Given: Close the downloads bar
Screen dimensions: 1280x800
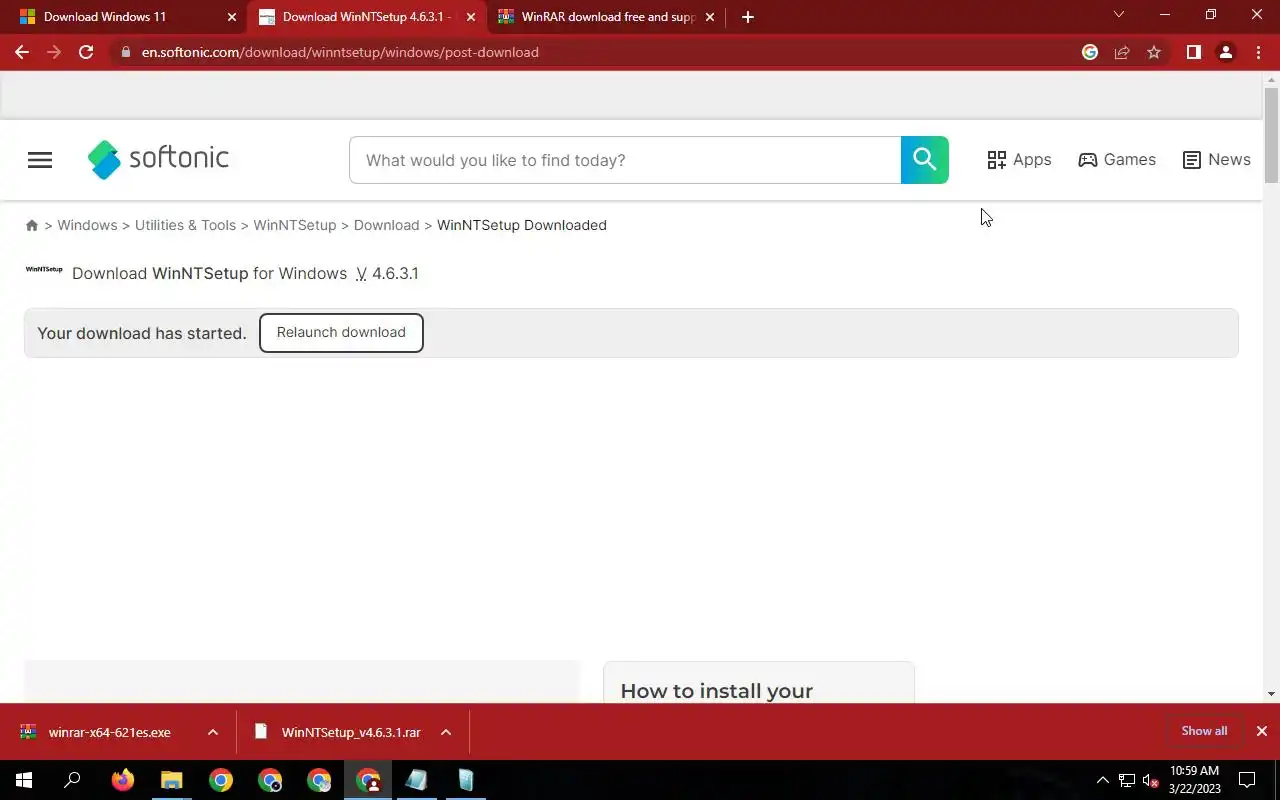Looking at the screenshot, I should pos(1262,731).
